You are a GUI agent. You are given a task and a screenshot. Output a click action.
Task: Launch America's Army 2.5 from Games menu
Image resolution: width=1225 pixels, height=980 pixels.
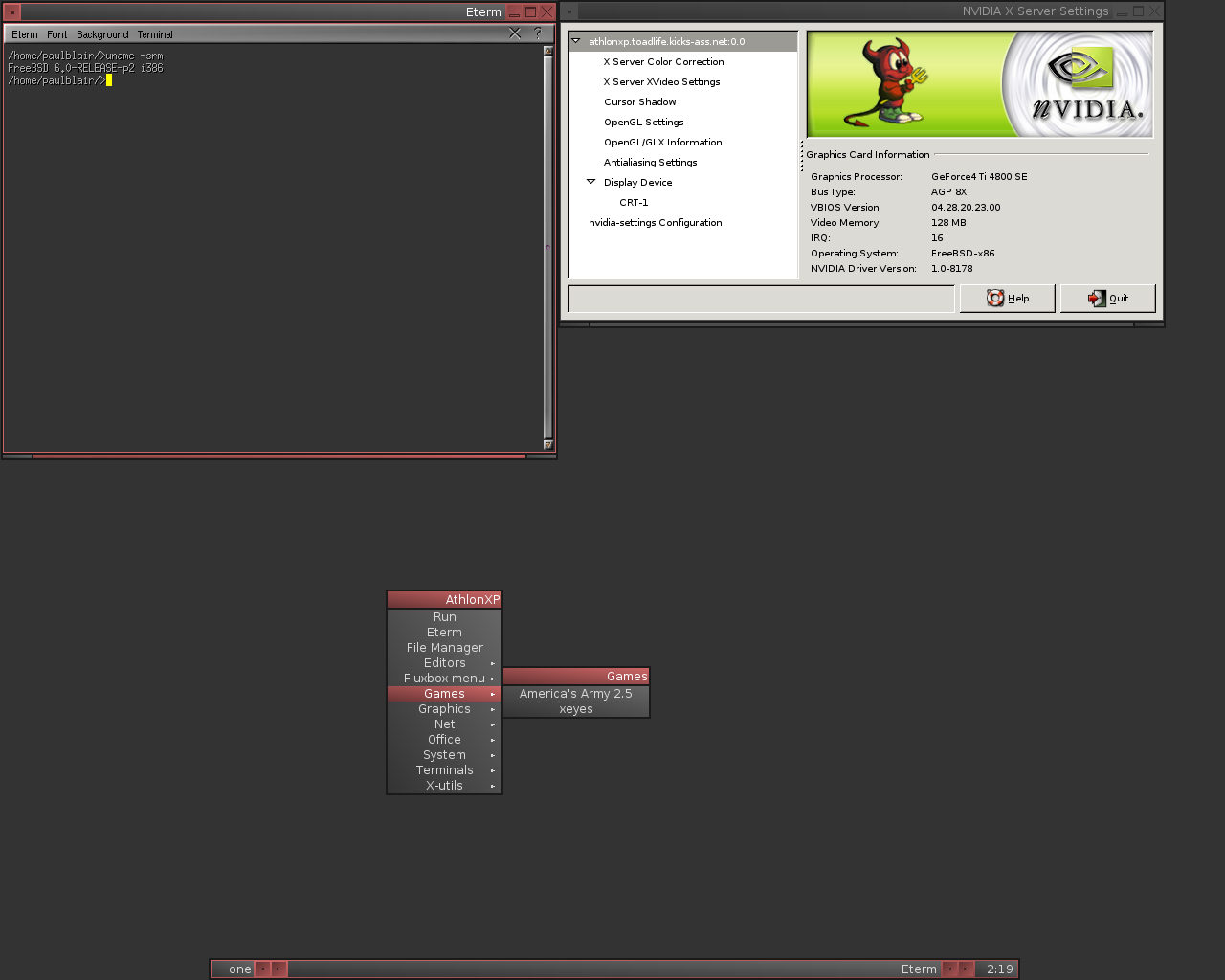pyautogui.click(x=575, y=694)
